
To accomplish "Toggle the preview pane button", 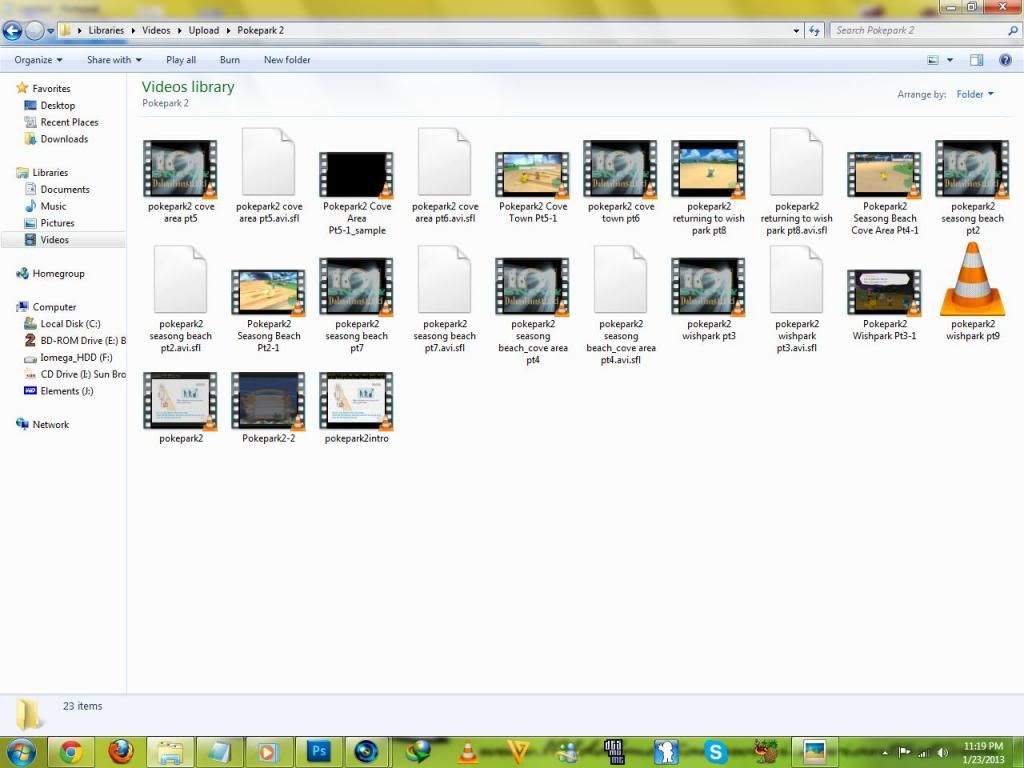I will point(976,60).
